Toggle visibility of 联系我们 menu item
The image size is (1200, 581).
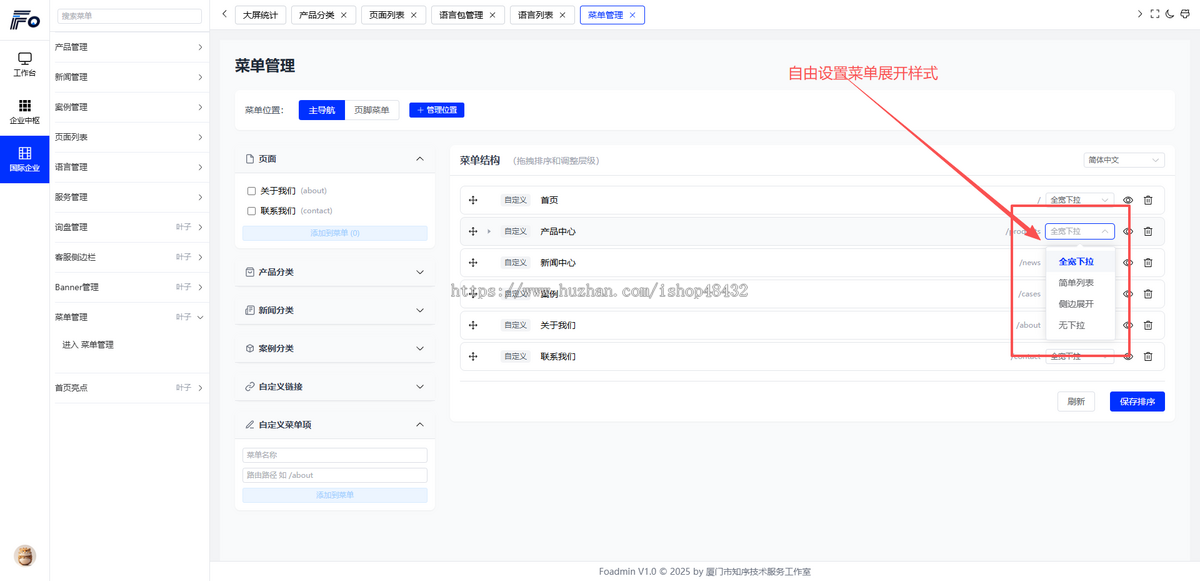(x=1128, y=356)
